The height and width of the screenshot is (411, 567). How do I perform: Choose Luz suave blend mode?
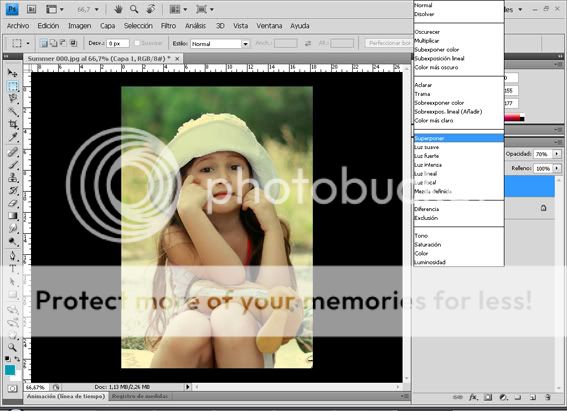pos(459,147)
